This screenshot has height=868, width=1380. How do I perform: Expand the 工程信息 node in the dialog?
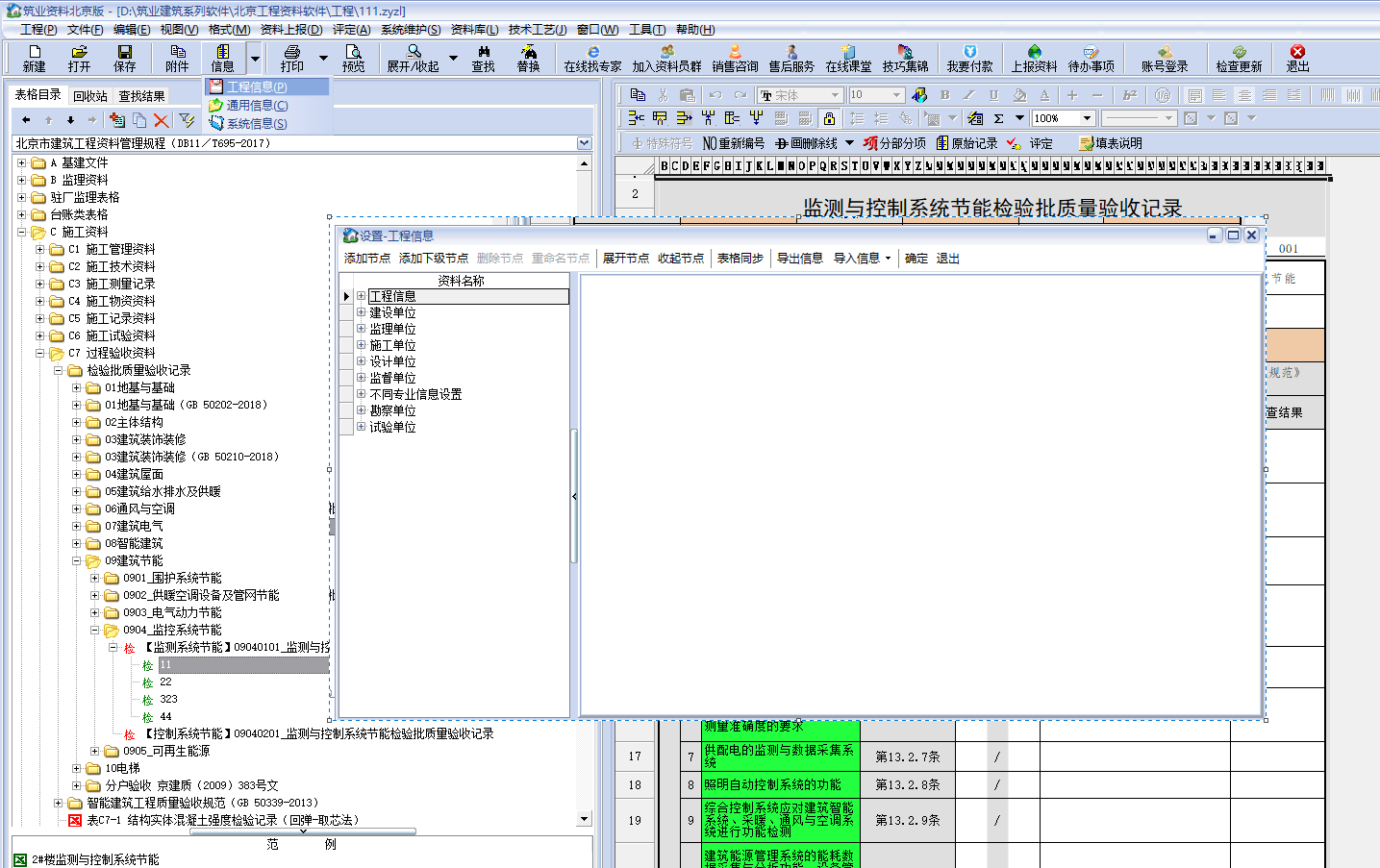[x=362, y=296]
